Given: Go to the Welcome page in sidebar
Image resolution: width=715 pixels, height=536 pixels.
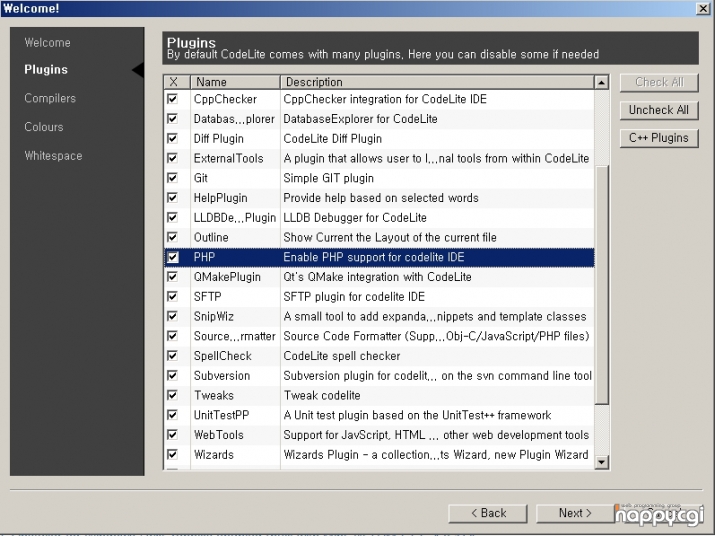Looking at the screenshot, I should 47,42.
